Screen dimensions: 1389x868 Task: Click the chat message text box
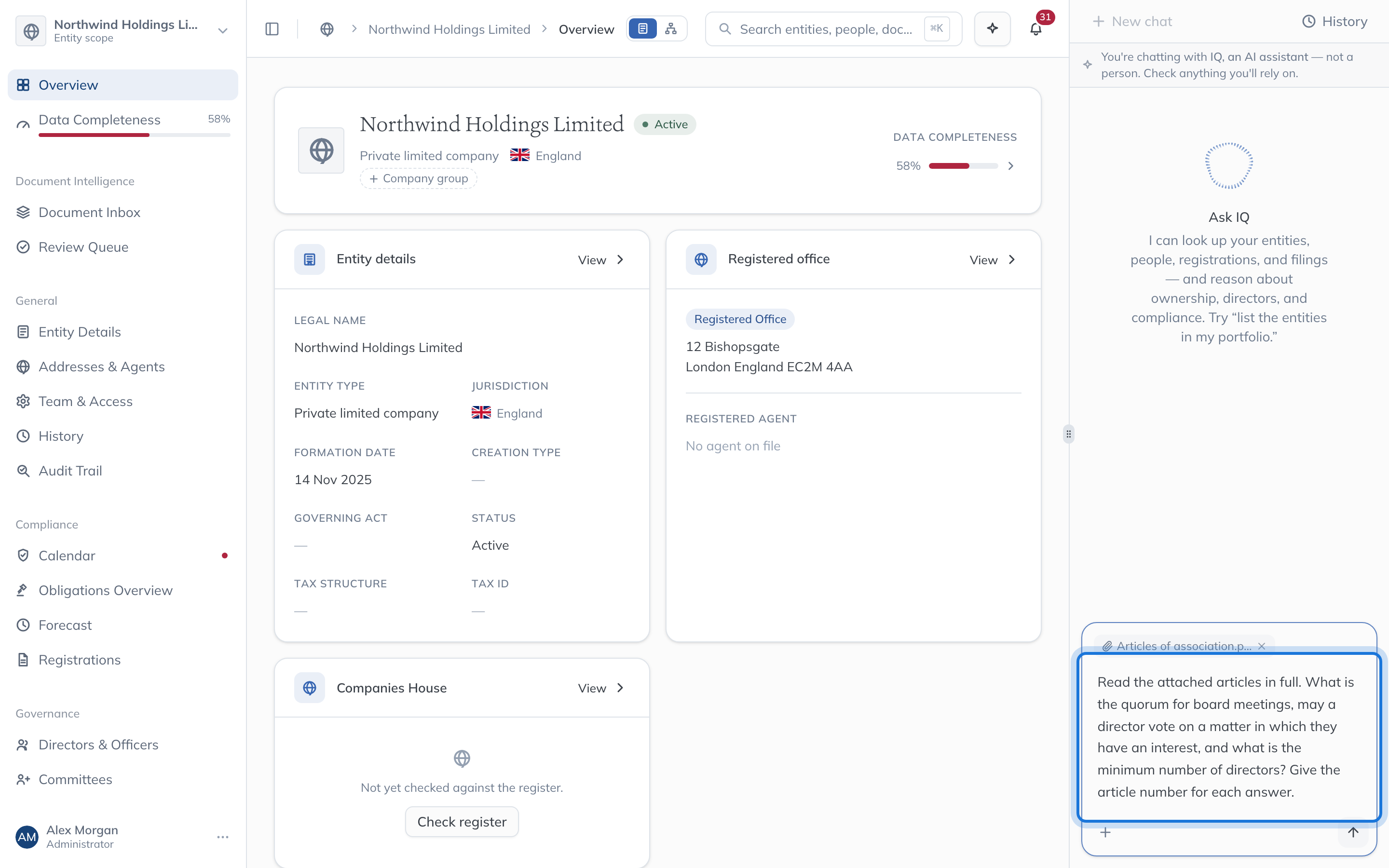click(1228, 737)
